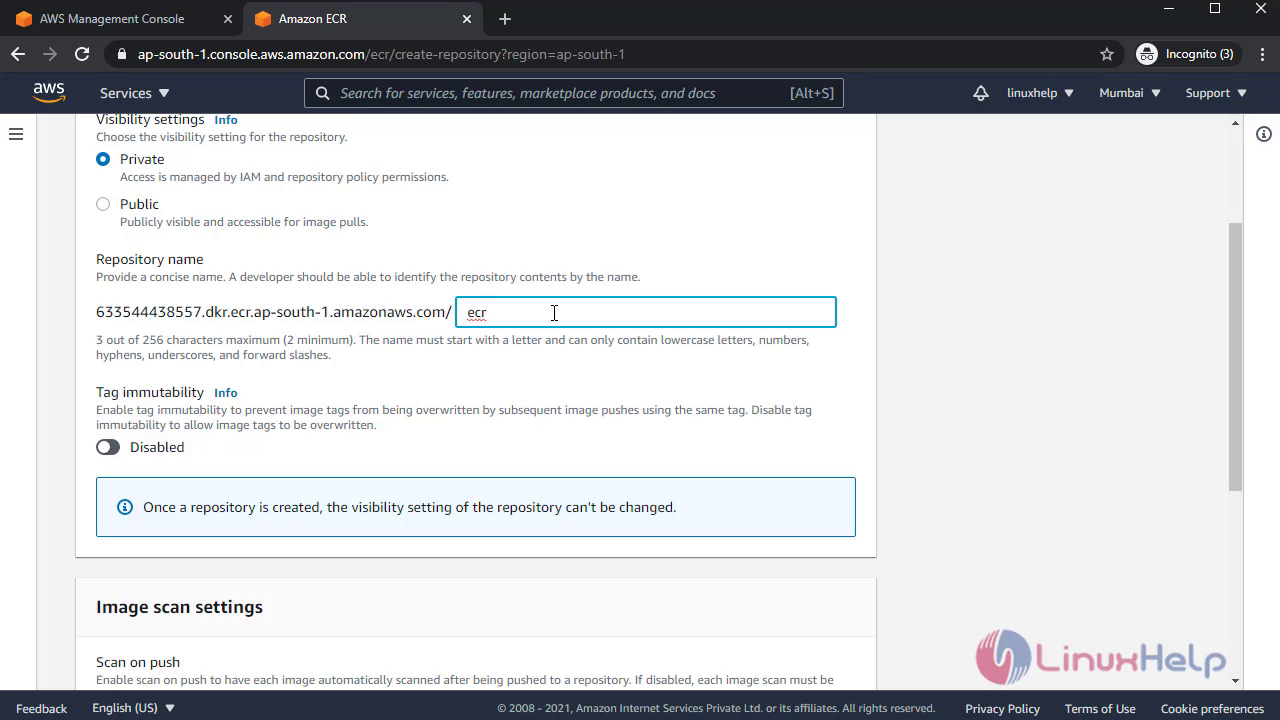Click scrollbar down arrow
The height and width of the screenshot is (720, 1280).
coord(1235,681)
